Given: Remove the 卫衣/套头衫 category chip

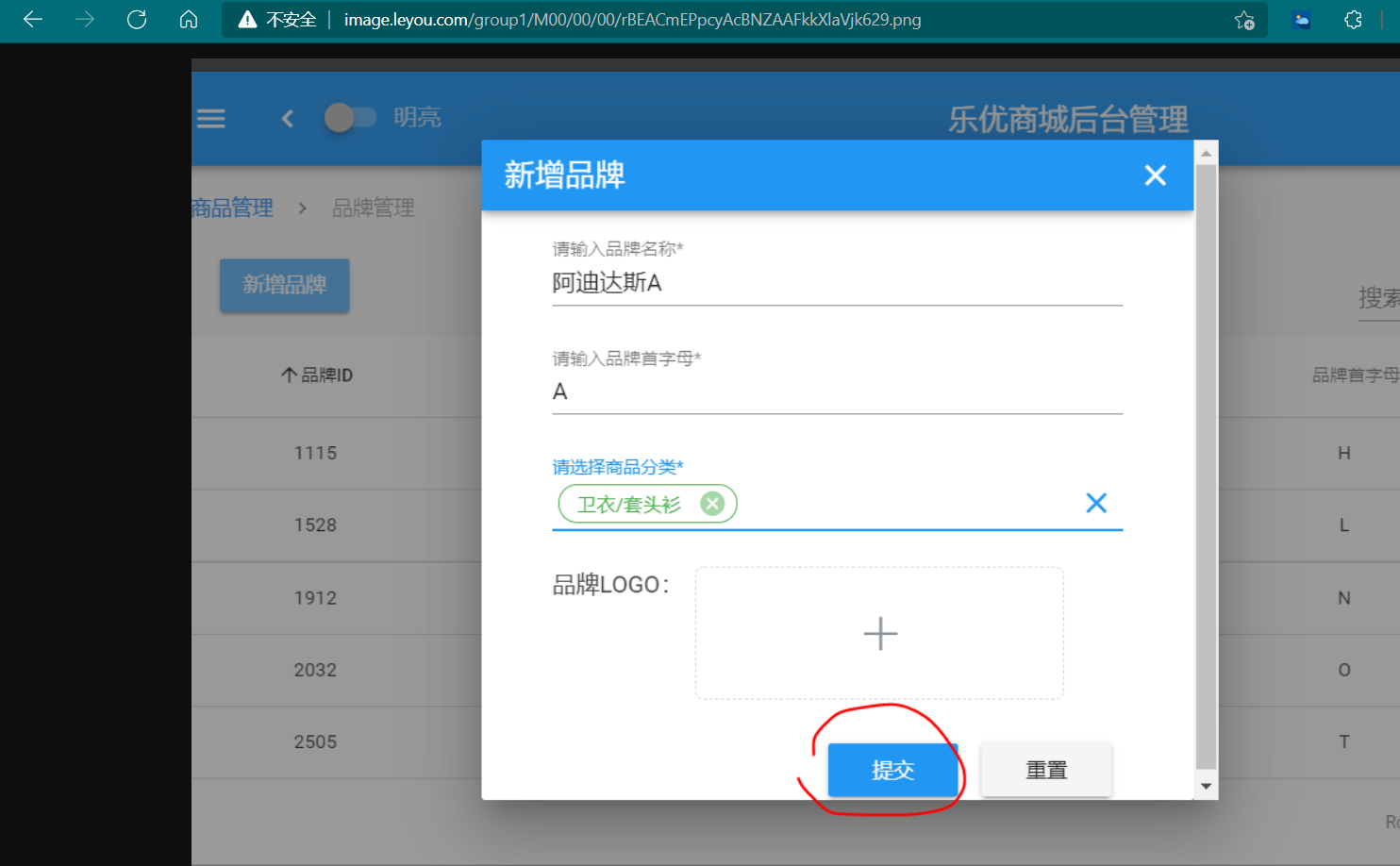Looking at the screenshot, I should 713,504.
